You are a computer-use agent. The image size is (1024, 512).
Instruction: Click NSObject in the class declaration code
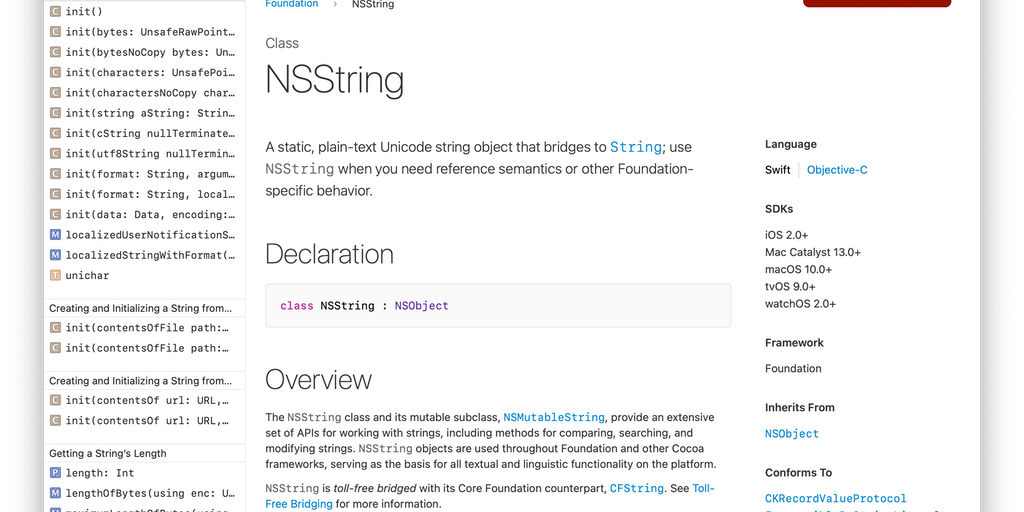(x=421, y=306)
